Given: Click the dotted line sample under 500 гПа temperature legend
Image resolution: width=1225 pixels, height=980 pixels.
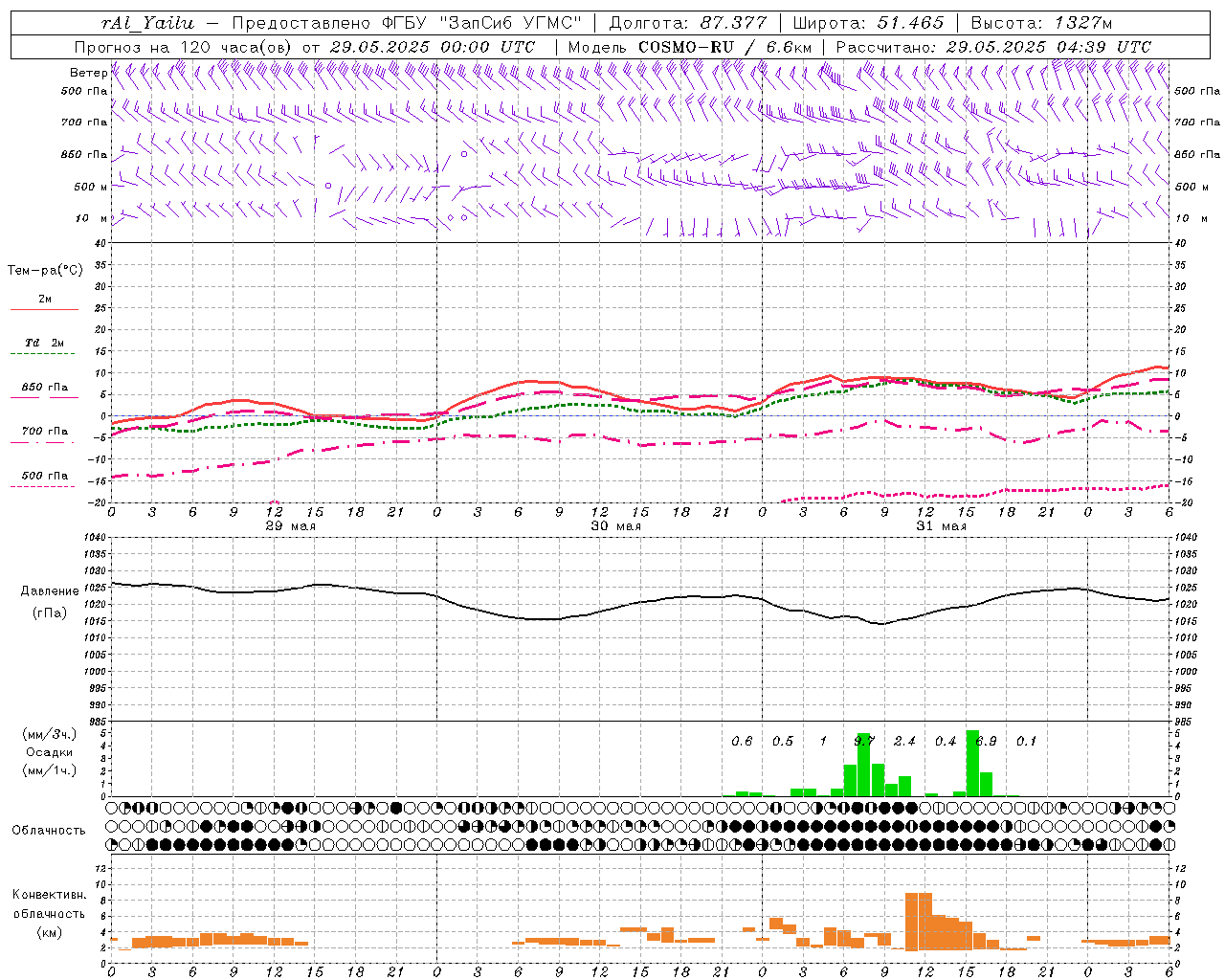Looking at the screenshot, I should click(42, 487).
